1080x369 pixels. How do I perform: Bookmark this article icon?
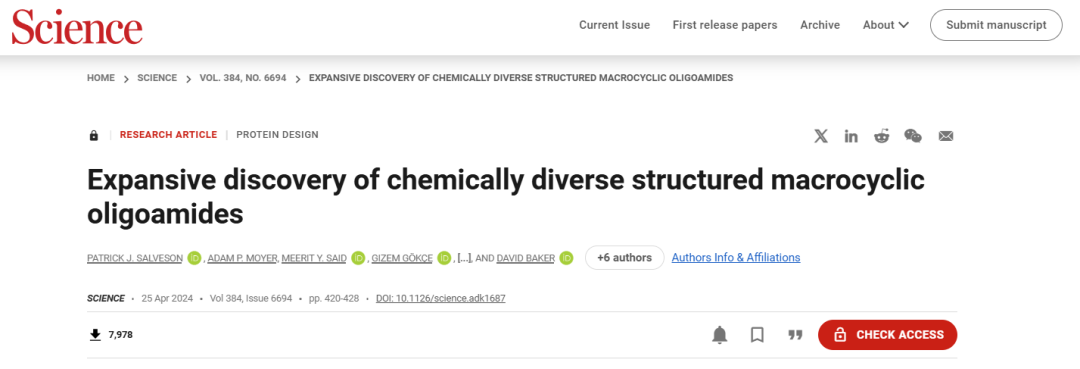[758, 335]
